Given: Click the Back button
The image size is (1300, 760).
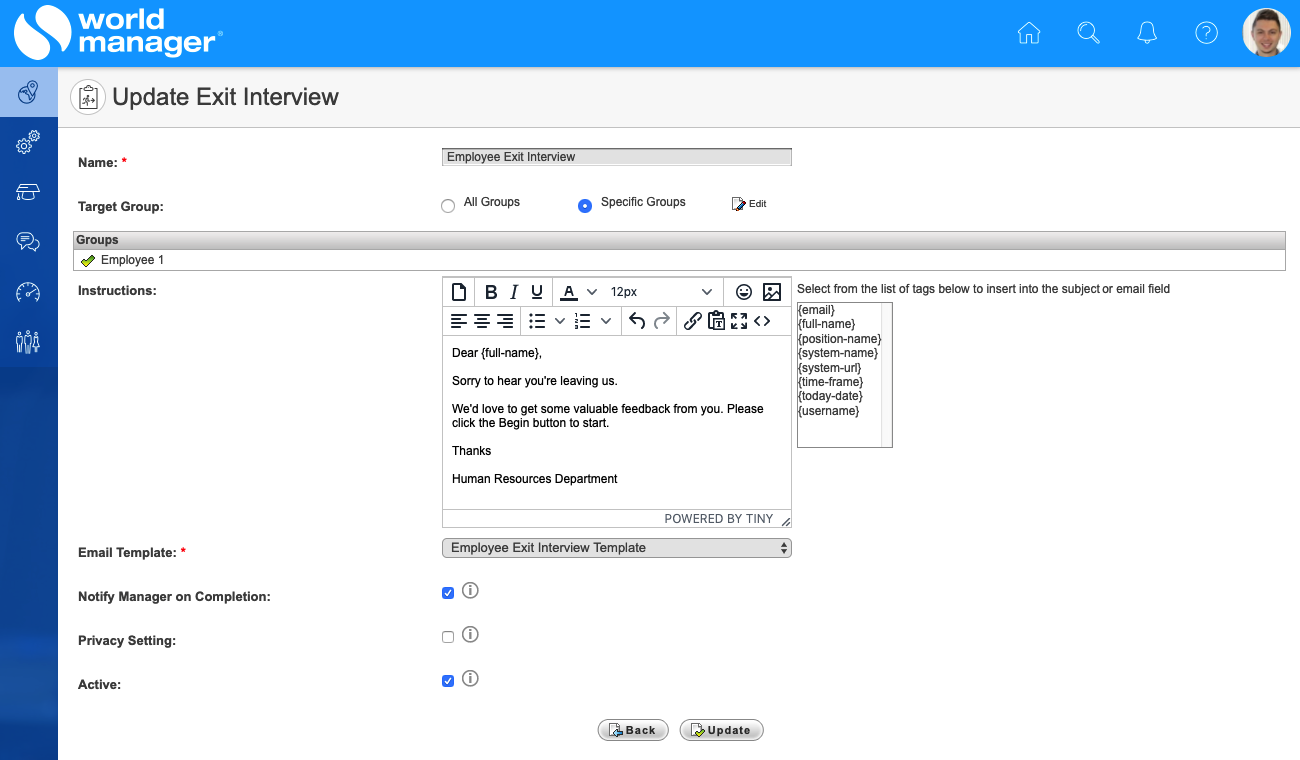Looking at the screenshot, I should pyautogui.click(x=633, y=730).
